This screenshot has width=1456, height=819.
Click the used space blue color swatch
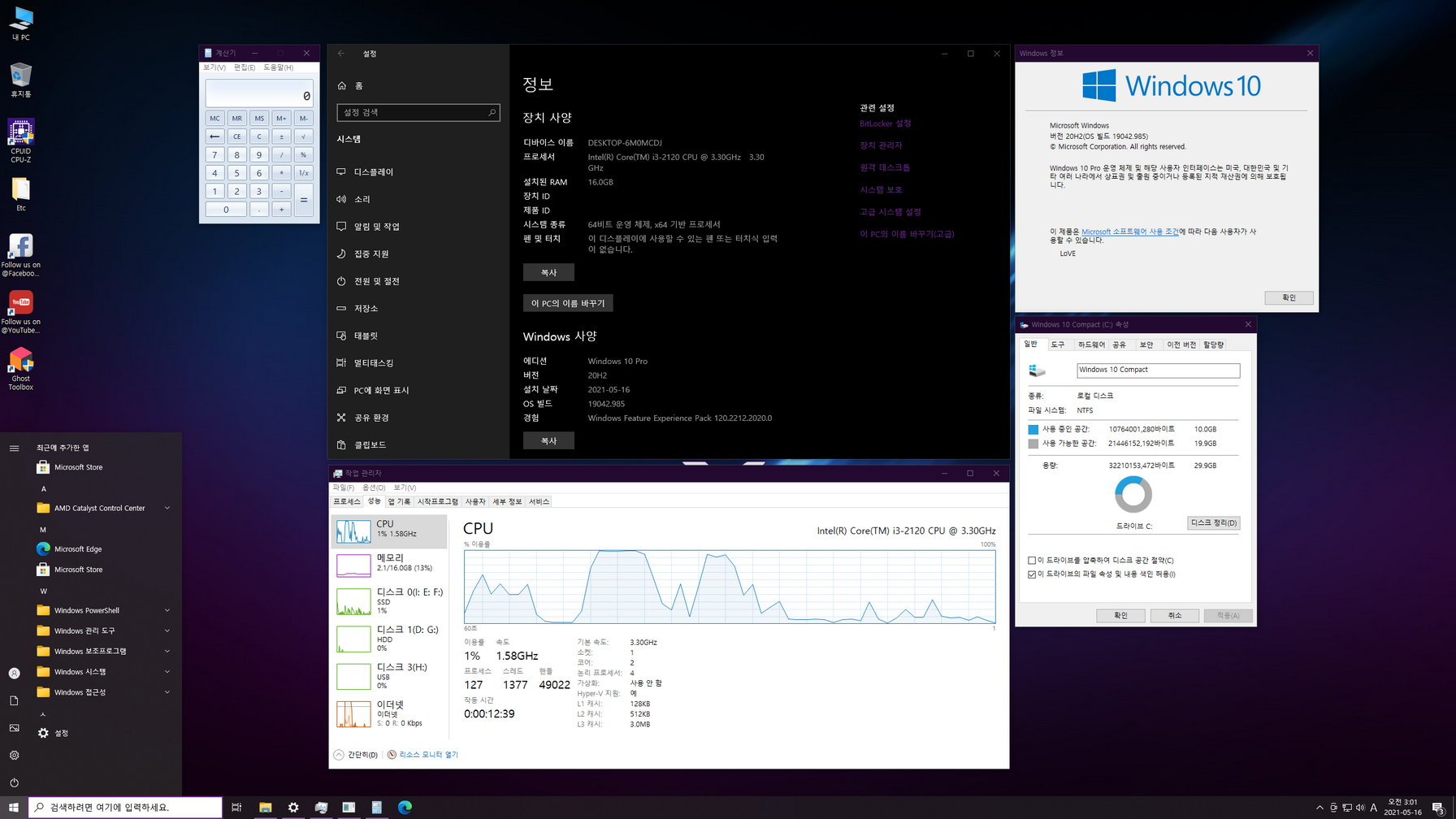1033,429
